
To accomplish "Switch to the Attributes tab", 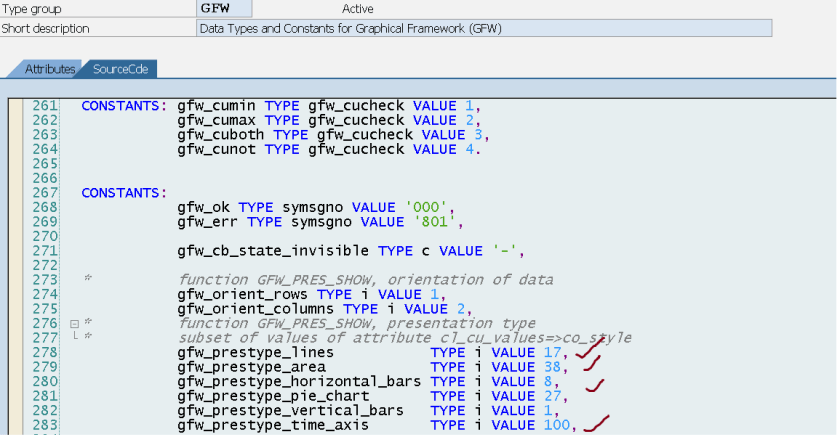I will coord(48,69).
